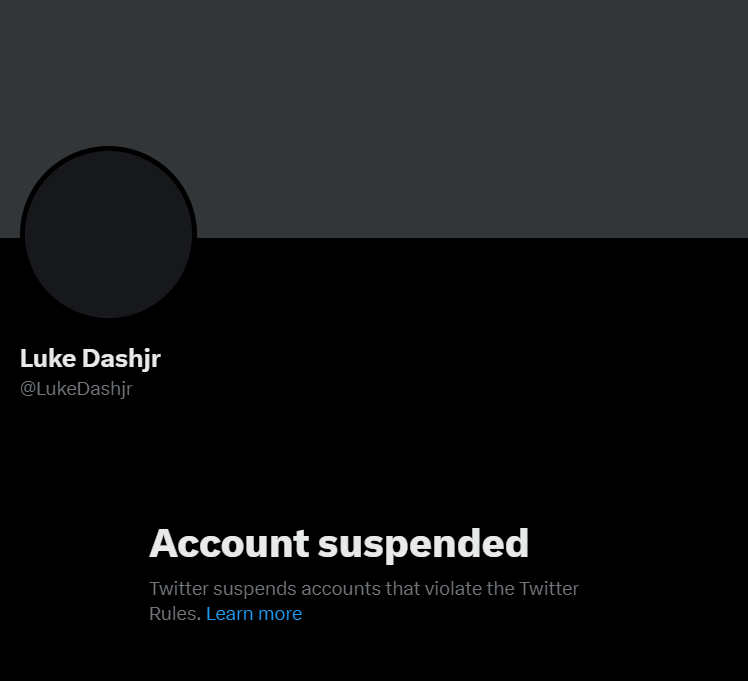
Task: Click the first word Twitter in description
Action: tap(179, 588)
